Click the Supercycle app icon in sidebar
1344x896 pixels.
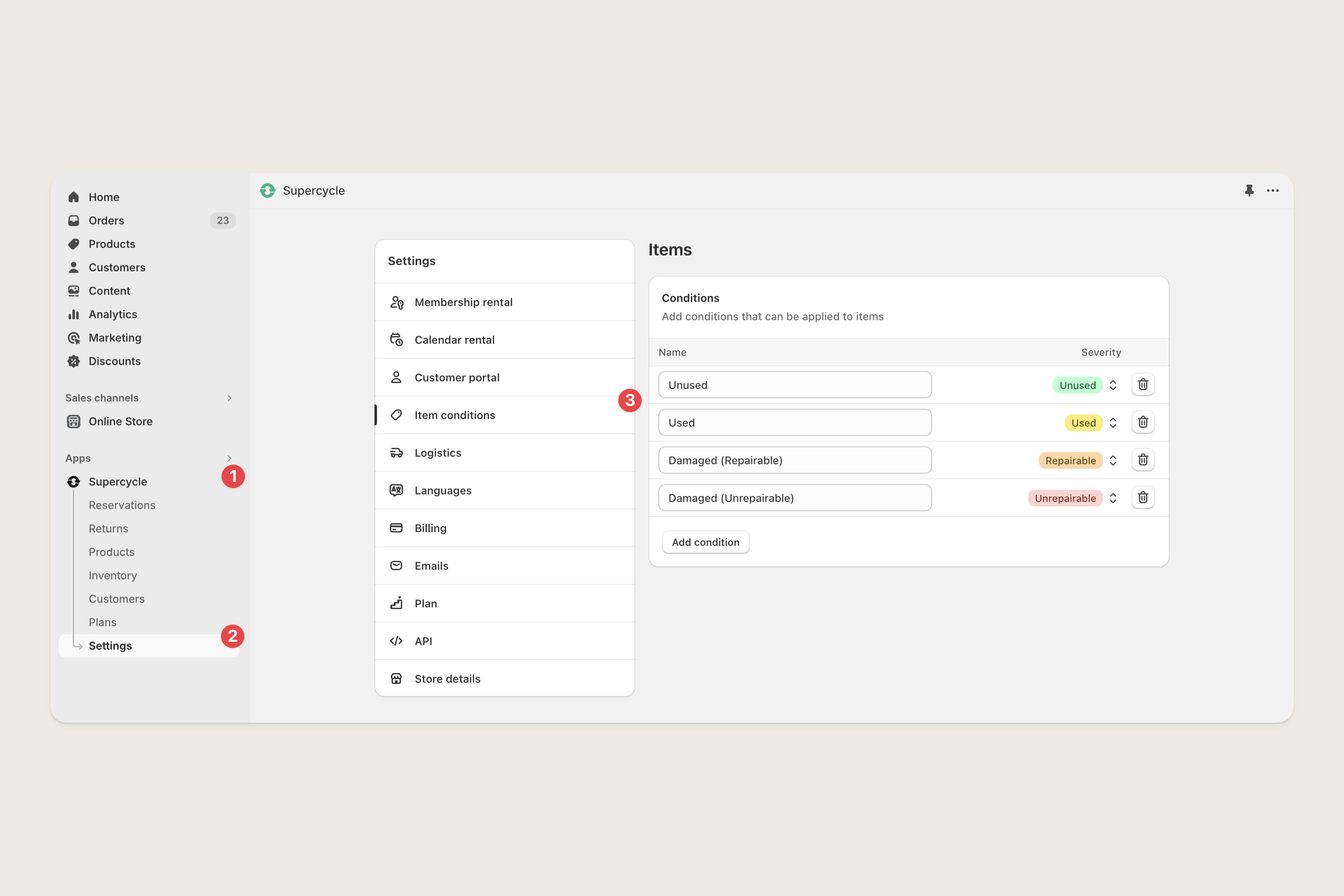point(74,482)
